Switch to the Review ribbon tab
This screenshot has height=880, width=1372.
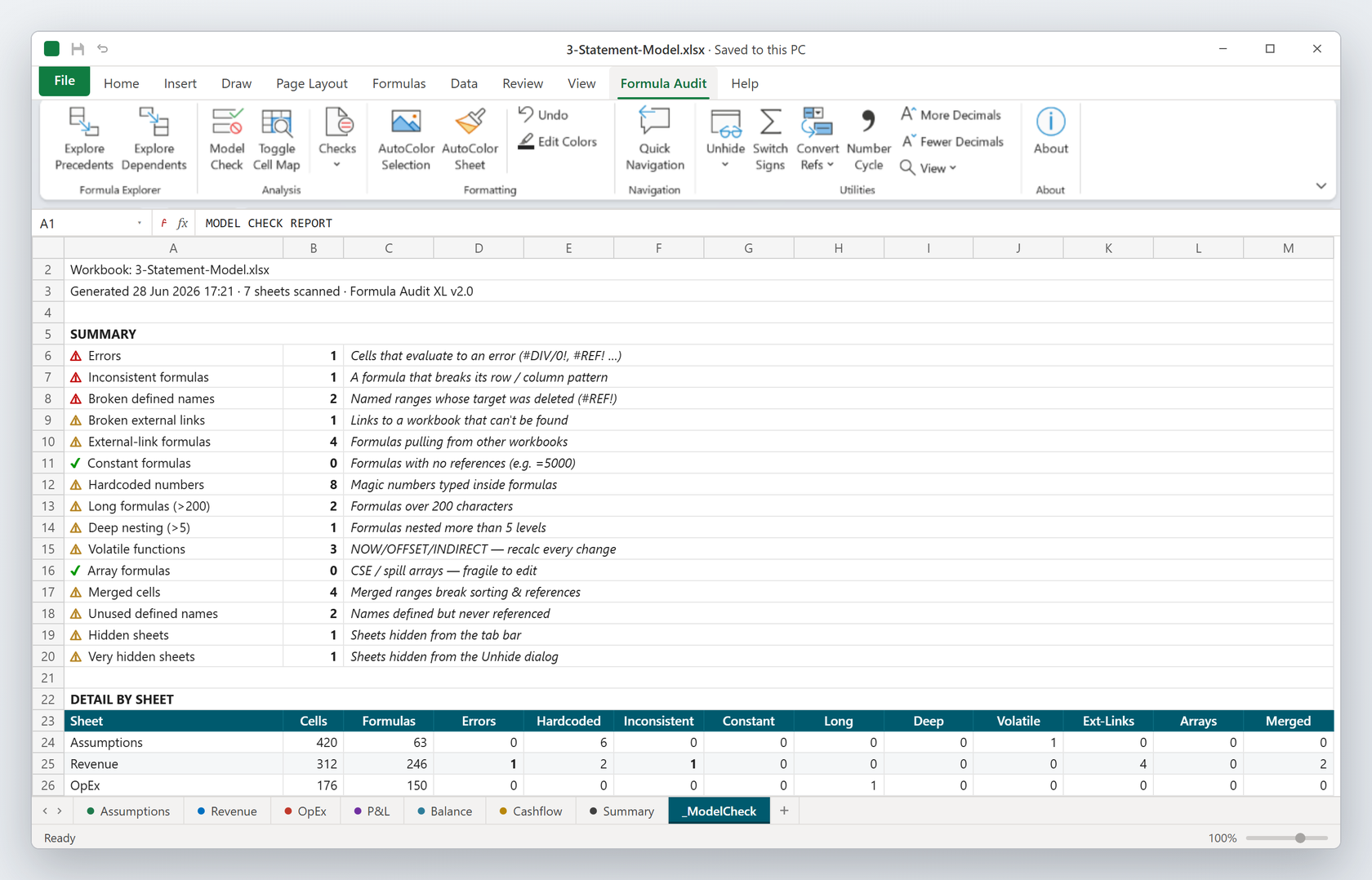pos(523,83)
